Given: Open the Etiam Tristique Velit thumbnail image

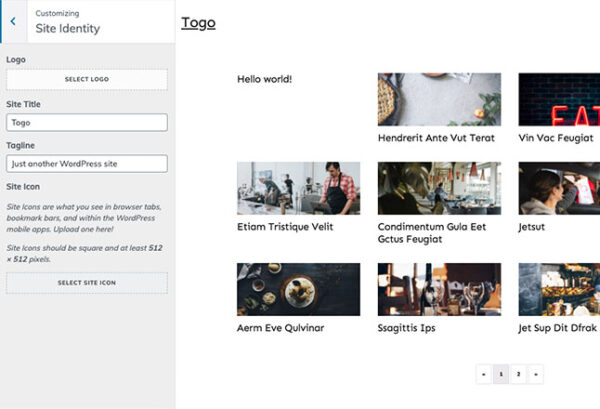Looking at the screenshot, I should (298, 189).
